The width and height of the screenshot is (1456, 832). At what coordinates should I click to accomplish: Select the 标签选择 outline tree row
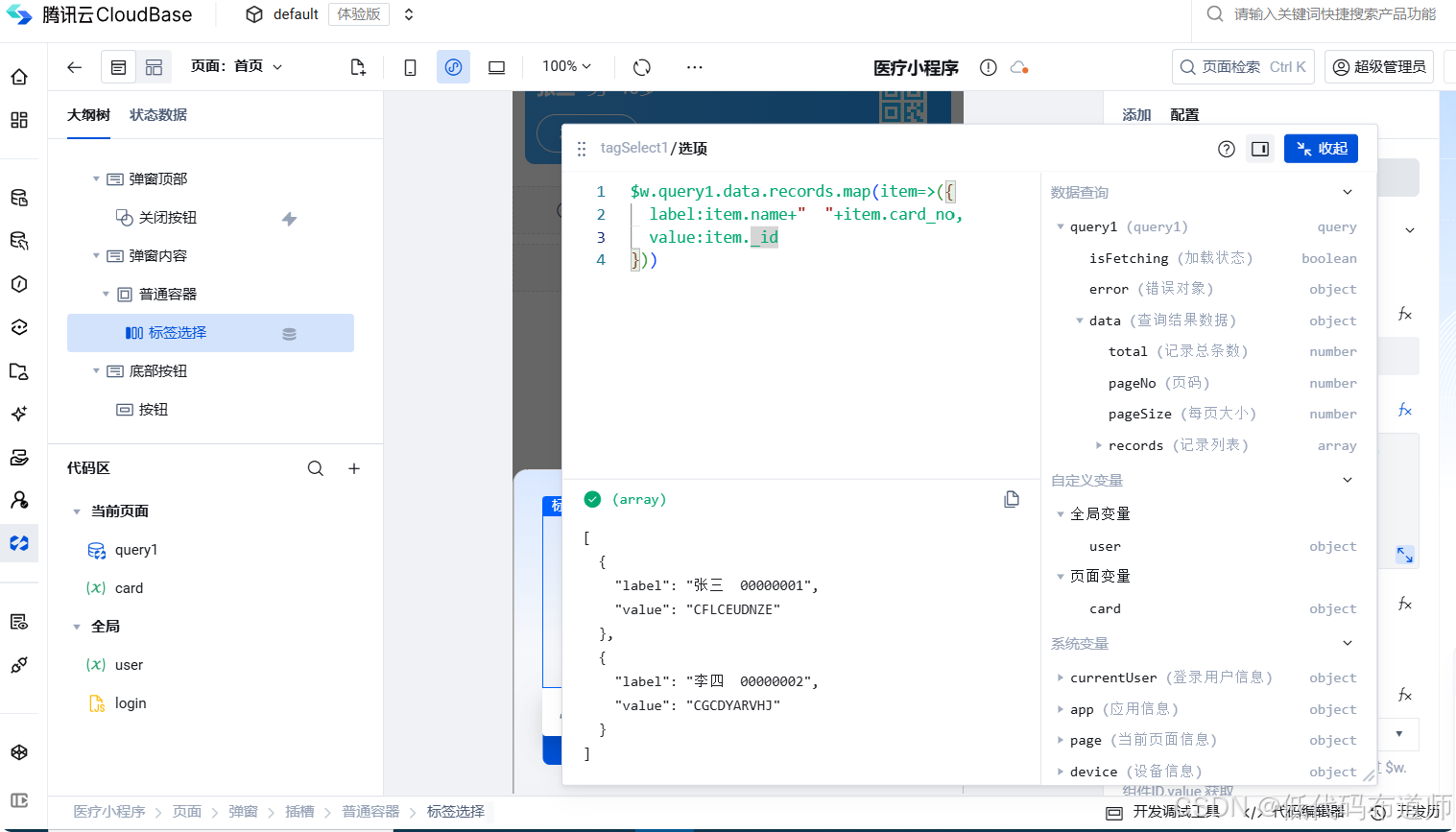pyautogui.click(x=210, y=333)
